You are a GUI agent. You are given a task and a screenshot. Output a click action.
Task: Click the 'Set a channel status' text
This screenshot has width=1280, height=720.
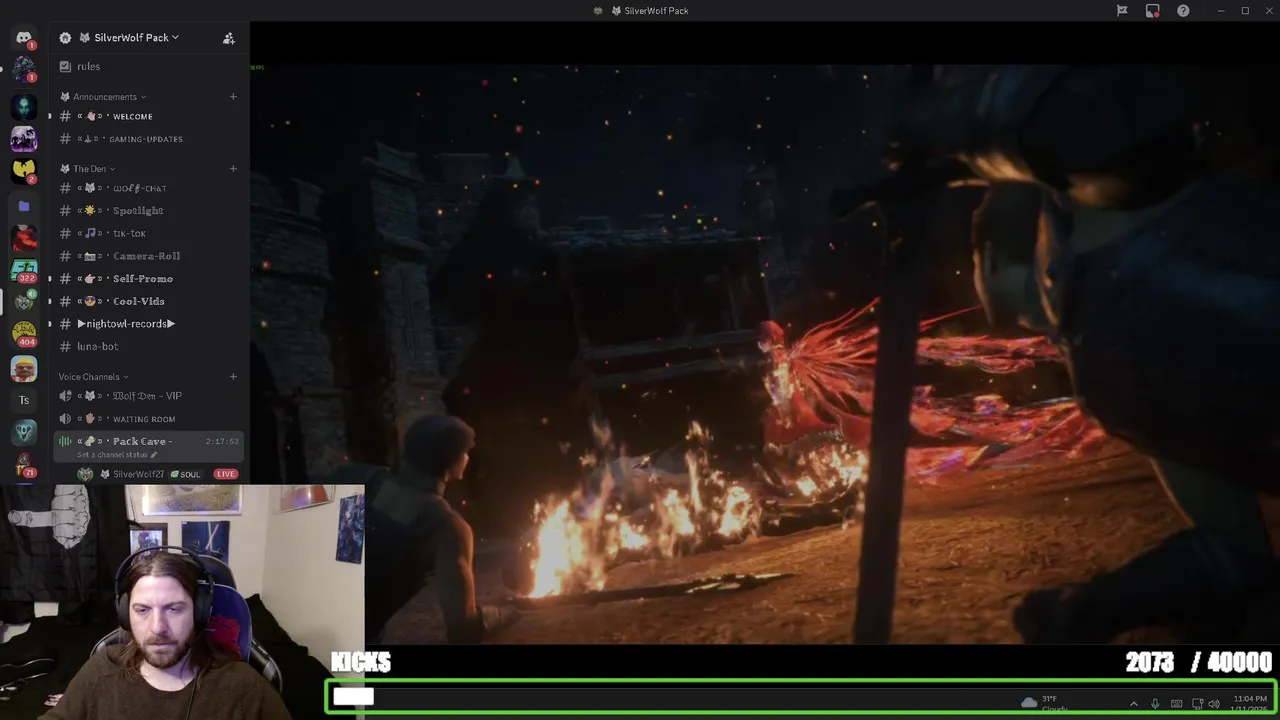click(x=112, y=455)
